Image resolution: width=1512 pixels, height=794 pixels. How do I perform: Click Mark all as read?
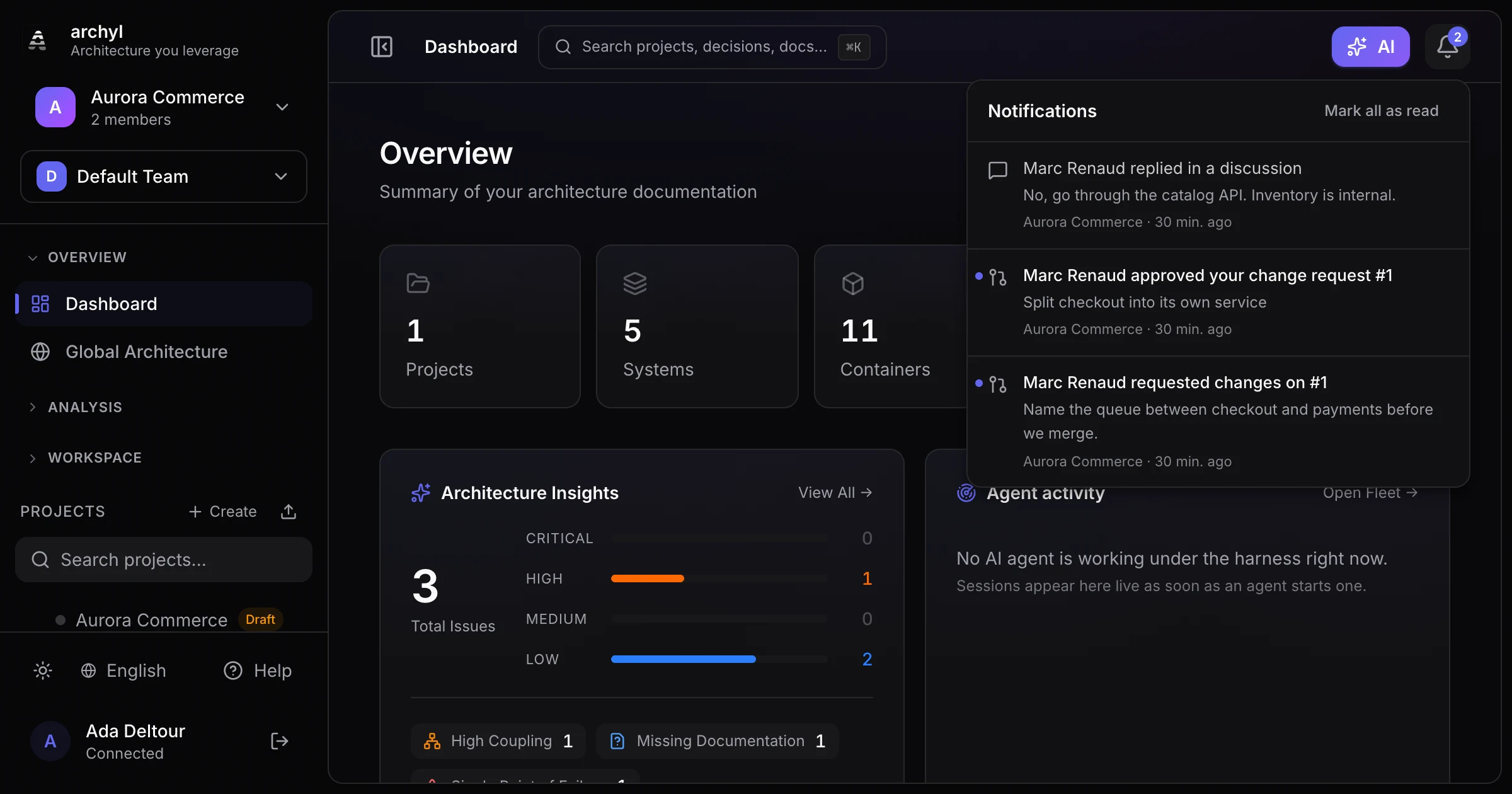click(1381, 111)
